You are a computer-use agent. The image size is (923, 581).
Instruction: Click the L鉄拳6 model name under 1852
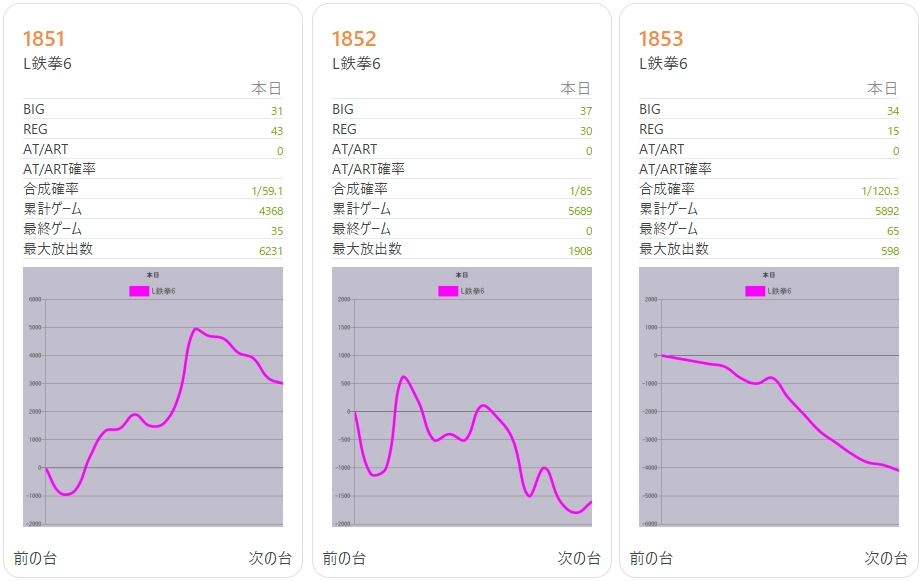(356, 64)
